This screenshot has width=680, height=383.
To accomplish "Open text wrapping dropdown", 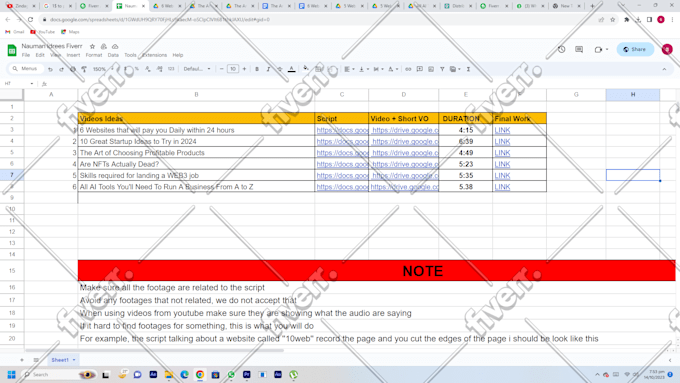I will 378,69.
